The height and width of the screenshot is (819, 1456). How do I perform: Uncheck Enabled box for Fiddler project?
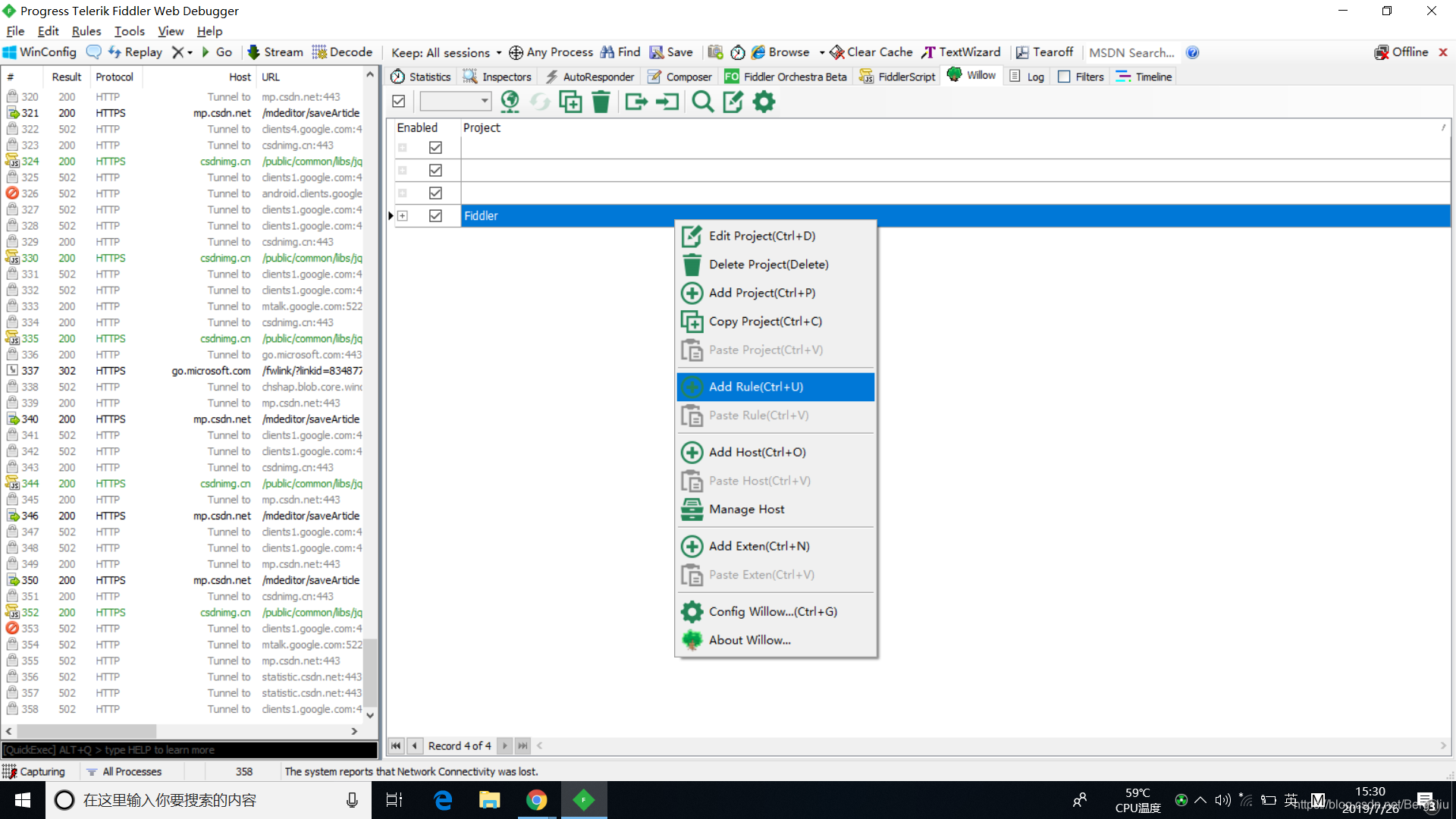(x=435, y=216)
